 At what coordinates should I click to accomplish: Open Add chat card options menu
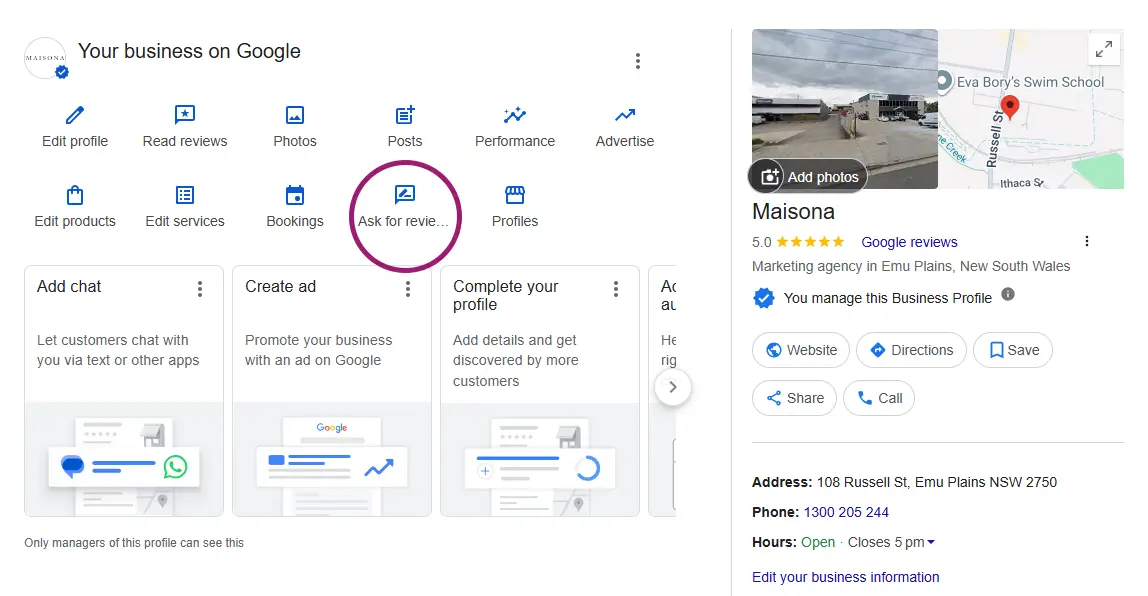tap(200, 289)
